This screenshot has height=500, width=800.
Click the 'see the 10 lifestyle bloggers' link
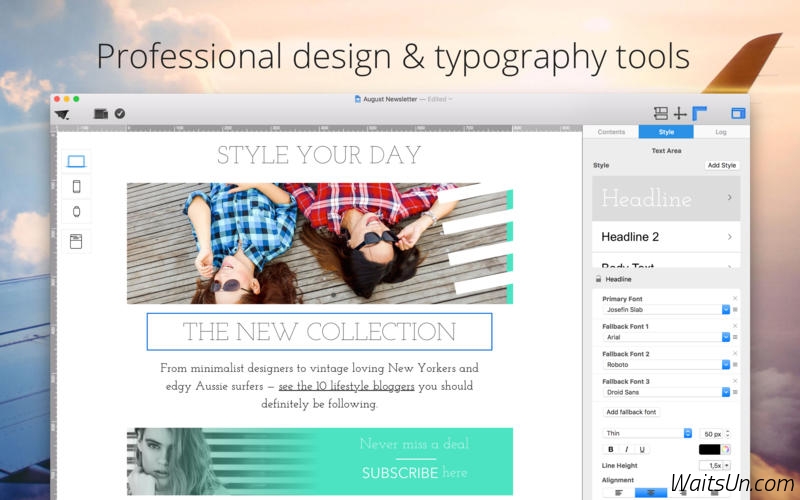point(346,386)
